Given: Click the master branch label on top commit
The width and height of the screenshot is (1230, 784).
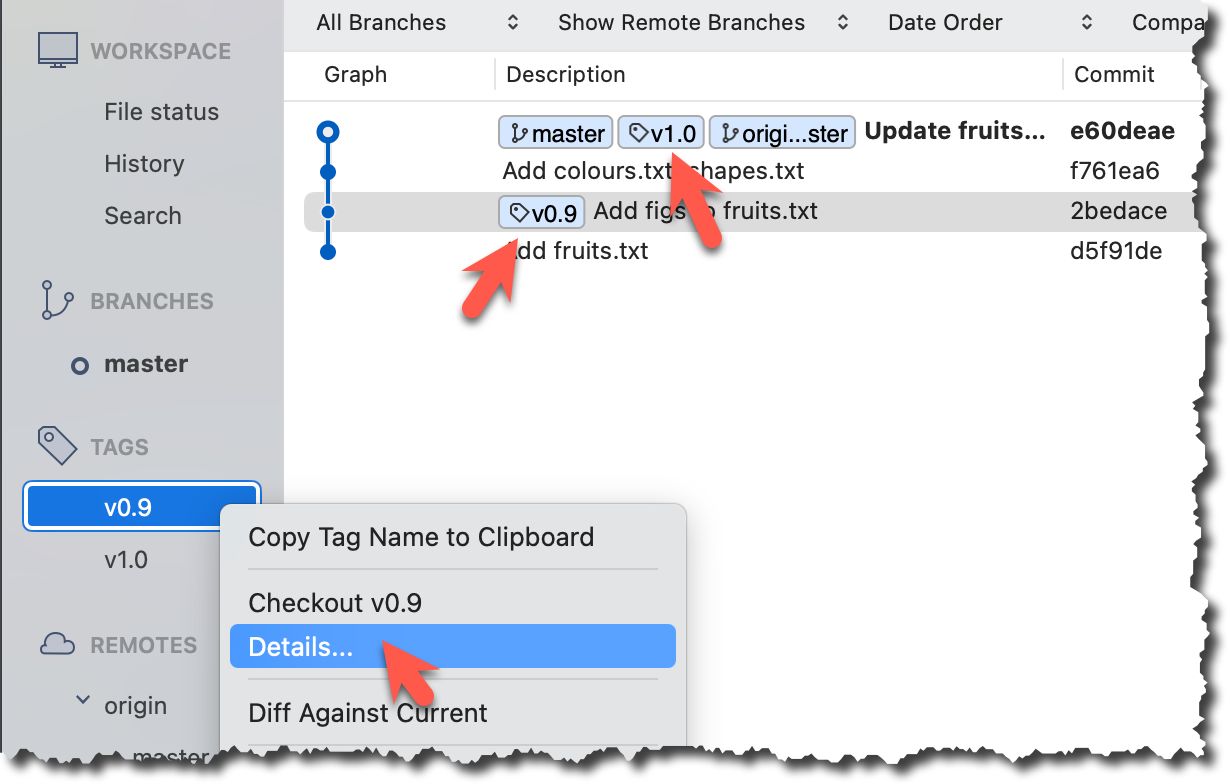Looking at the screenshot, I should point(556,133).
